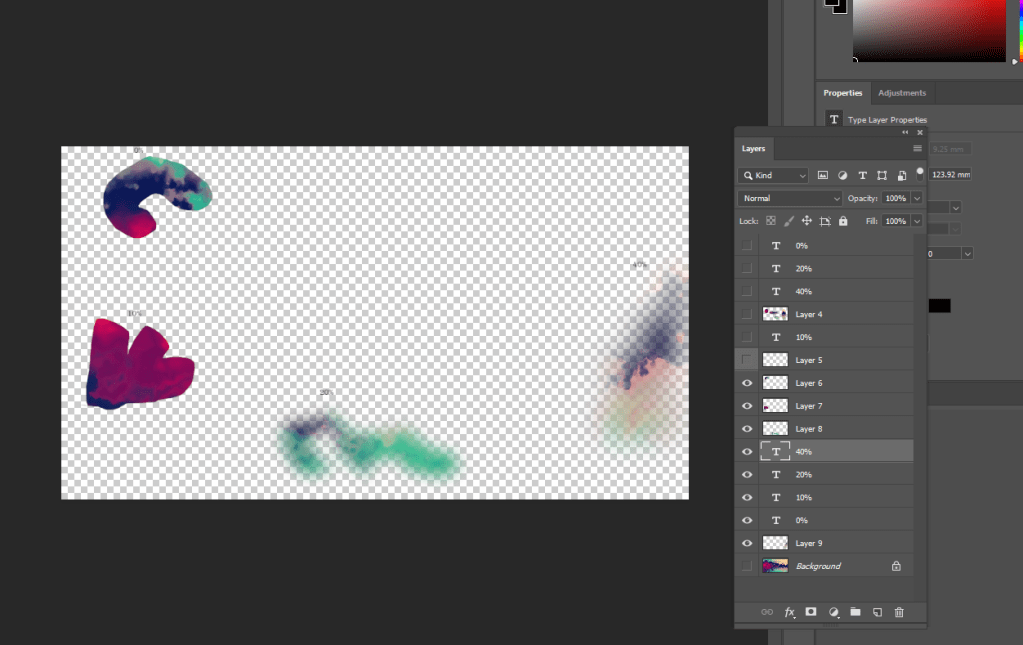Expand the Kind filter dropdown
The width and height of the screenshot is (1023, 645).
point(773,175)
